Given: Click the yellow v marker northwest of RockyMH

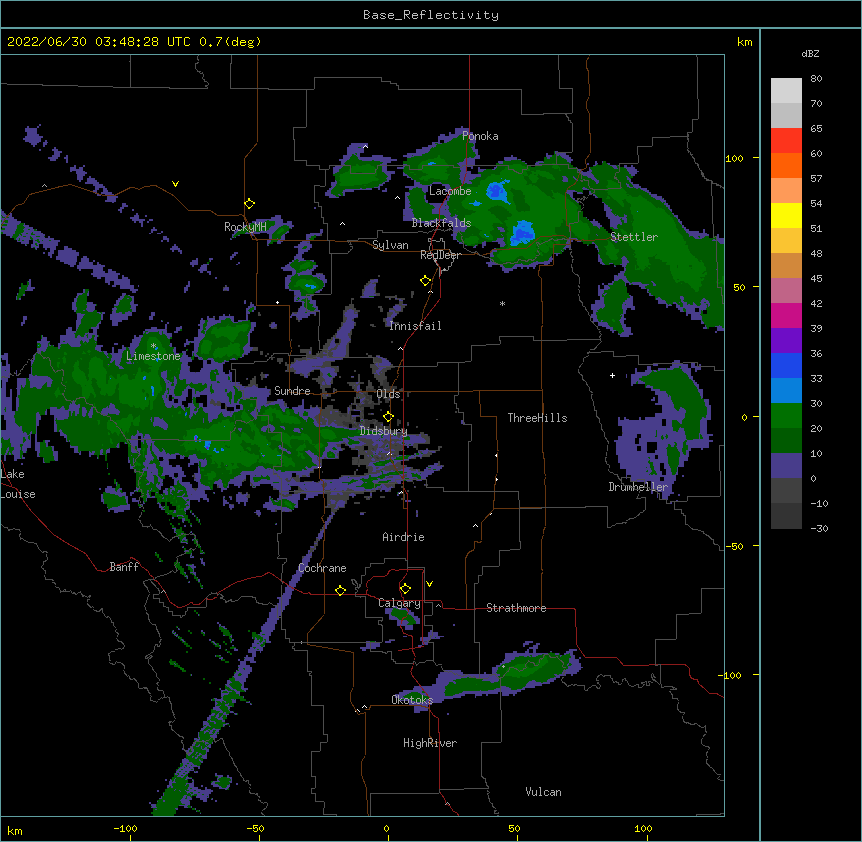Looking at the screenshot, I should tap(175, 184).
